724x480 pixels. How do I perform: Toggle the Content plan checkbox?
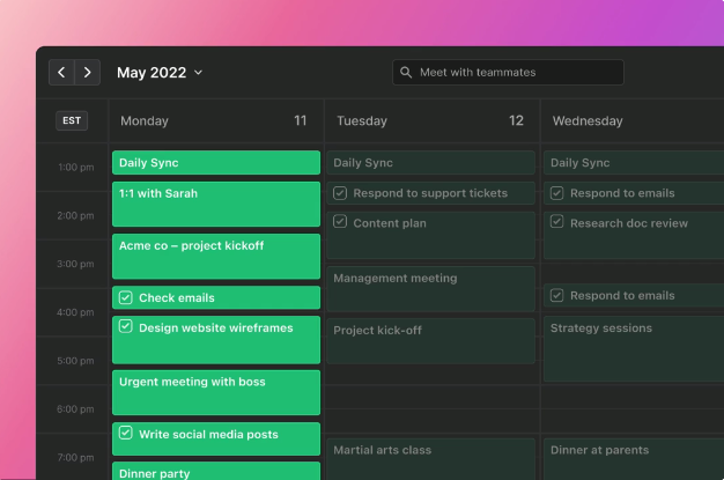(340, 223)
